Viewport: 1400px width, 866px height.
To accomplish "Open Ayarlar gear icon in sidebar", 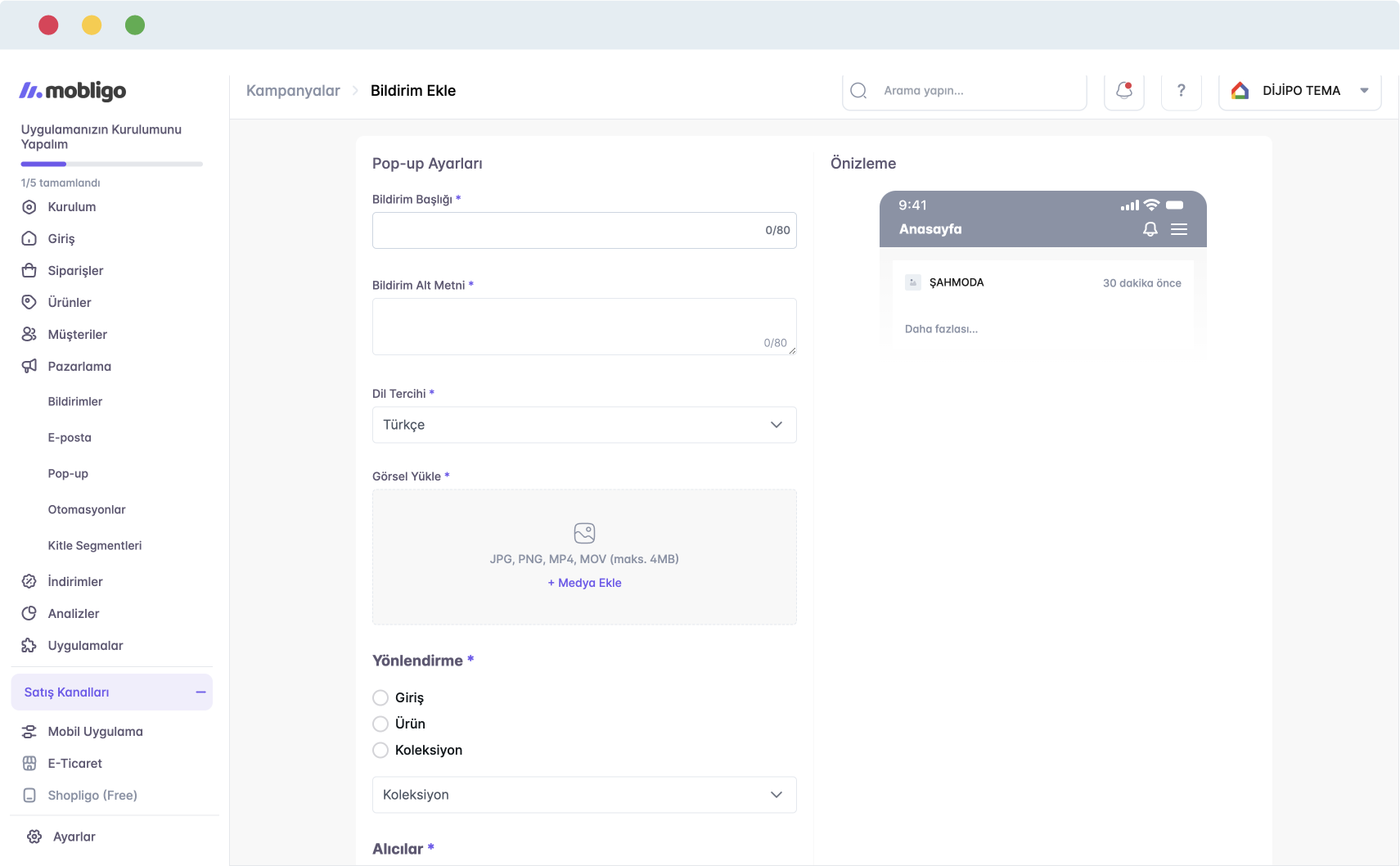I will [34, 837].
